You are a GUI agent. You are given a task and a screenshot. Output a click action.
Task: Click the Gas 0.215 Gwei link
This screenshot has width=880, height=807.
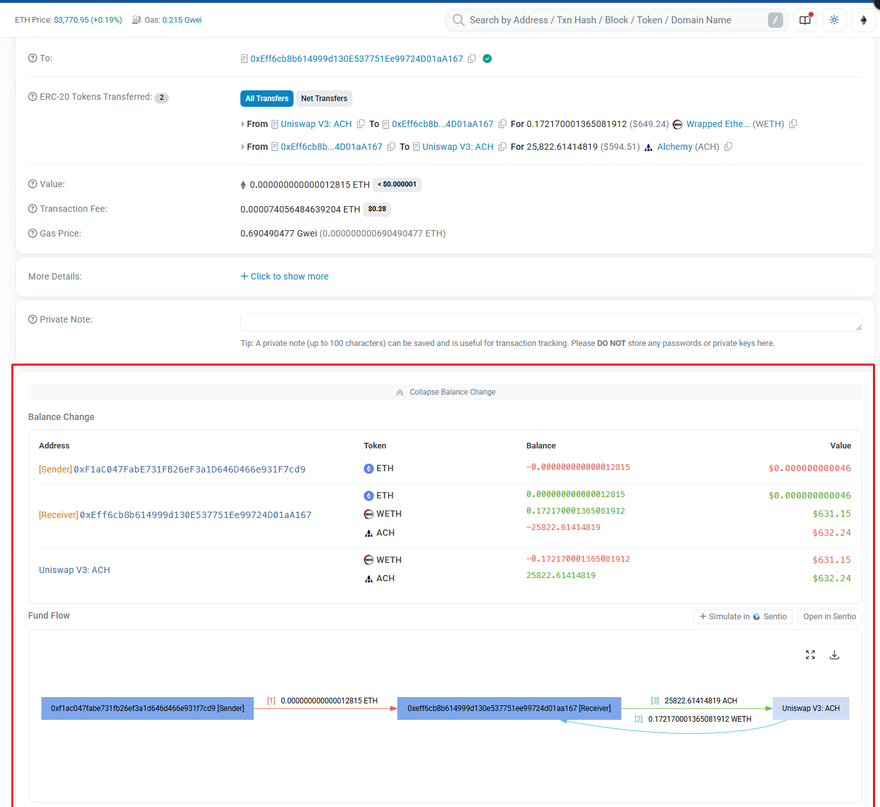tap(182, 20)
